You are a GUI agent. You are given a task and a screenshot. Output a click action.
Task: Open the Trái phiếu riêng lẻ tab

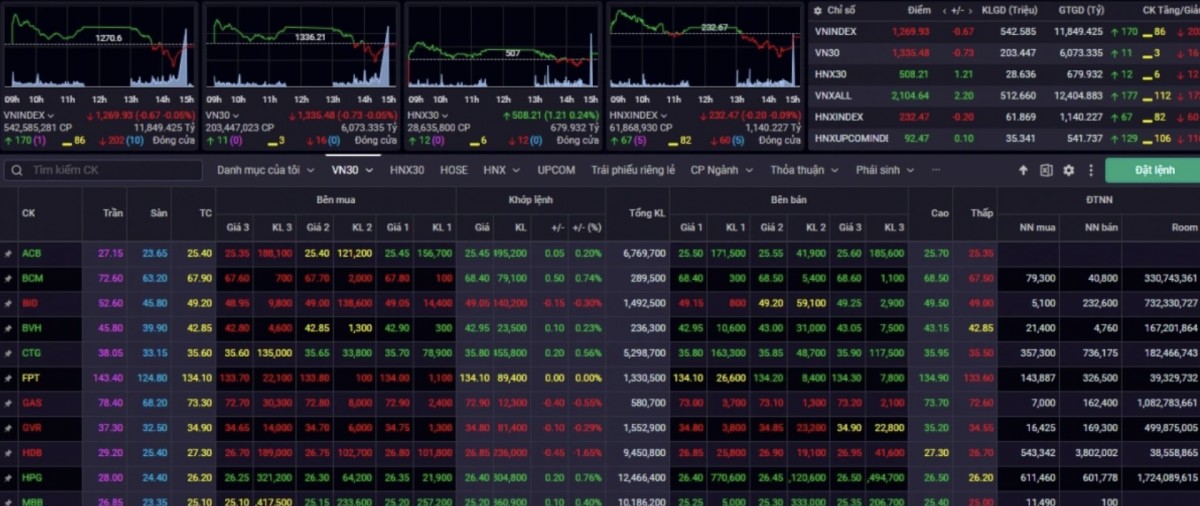633,170
